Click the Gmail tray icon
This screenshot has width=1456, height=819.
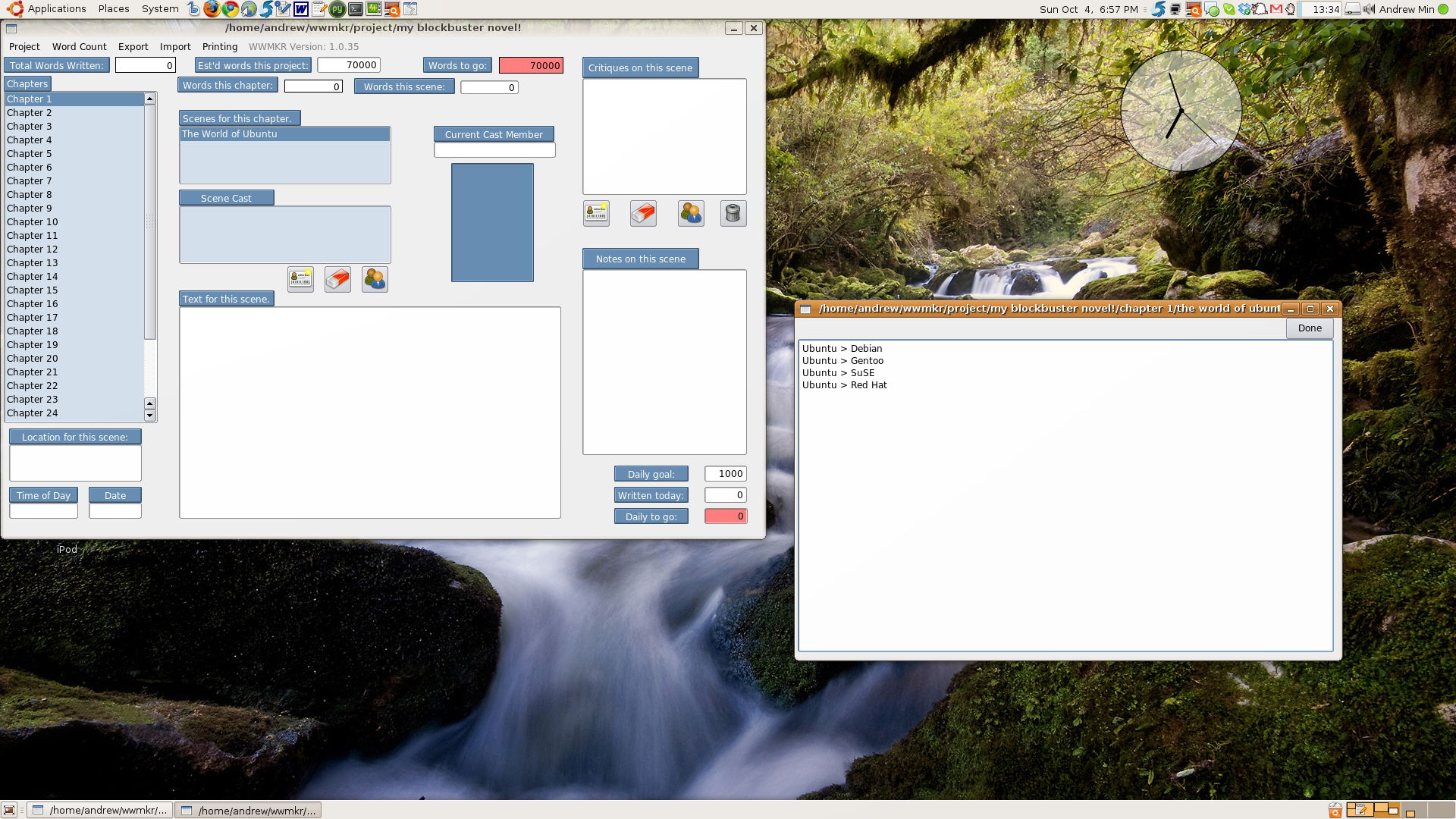pyautogui.click(x=1276, y=9)
